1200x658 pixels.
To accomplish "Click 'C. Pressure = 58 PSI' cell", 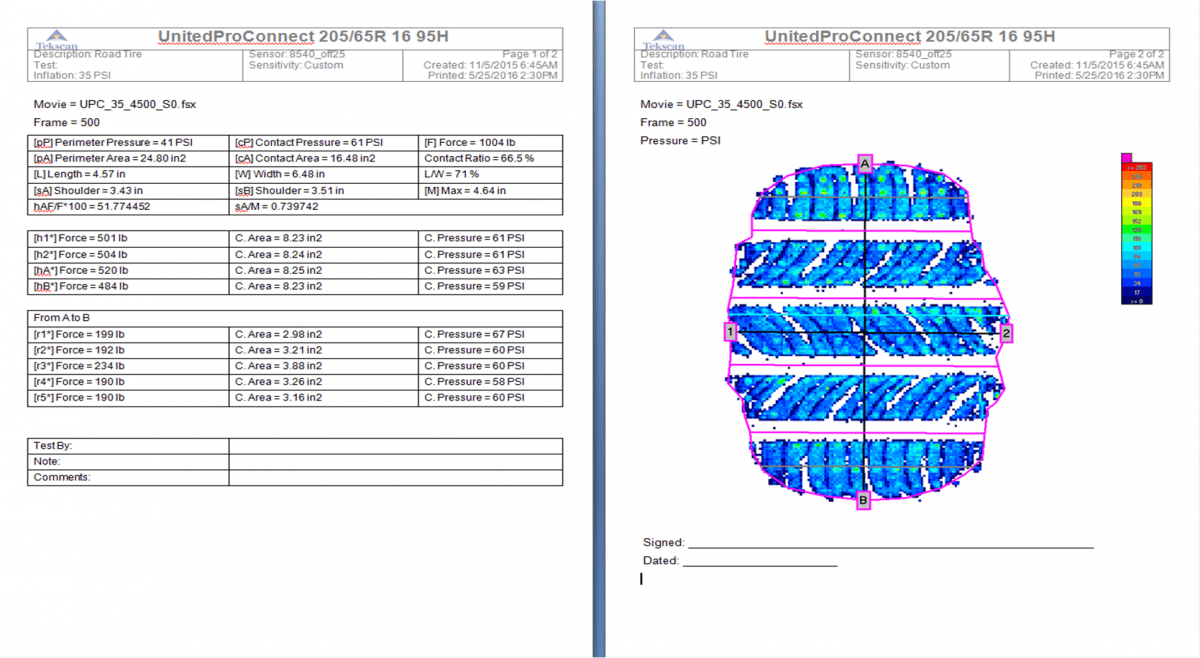I will (x=491, y=382).
